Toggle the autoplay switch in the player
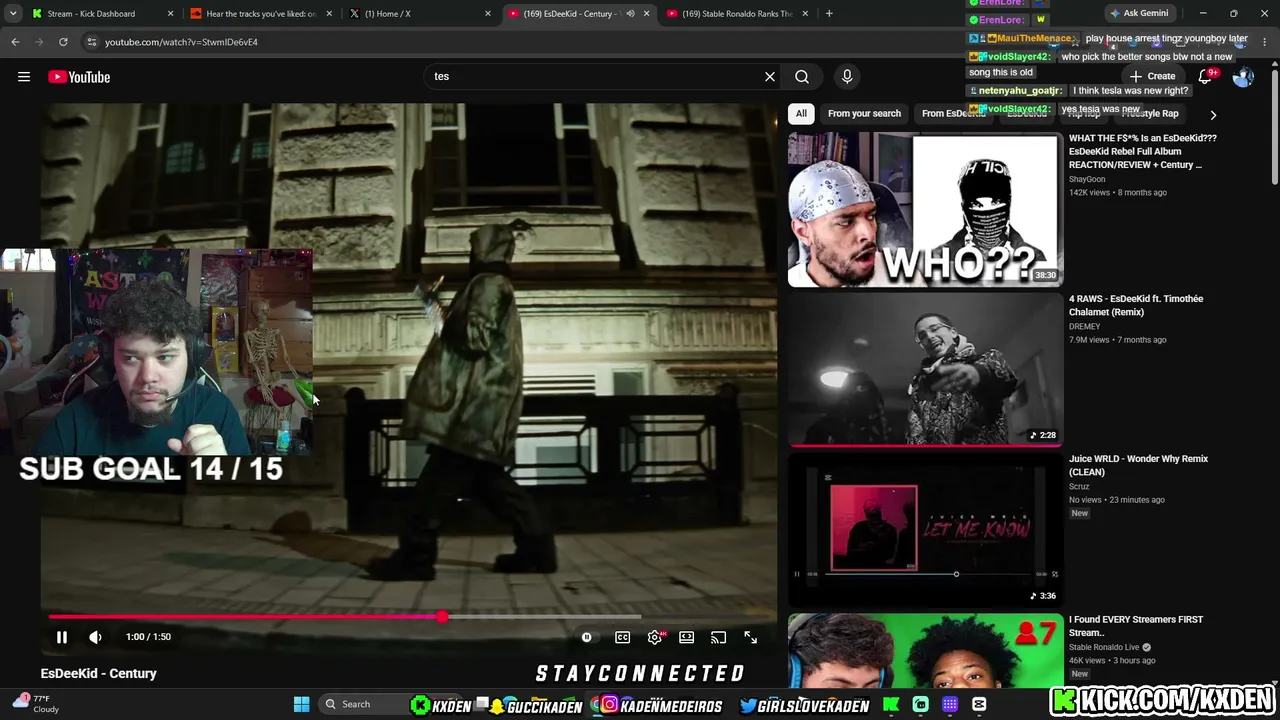 [587, 637]
